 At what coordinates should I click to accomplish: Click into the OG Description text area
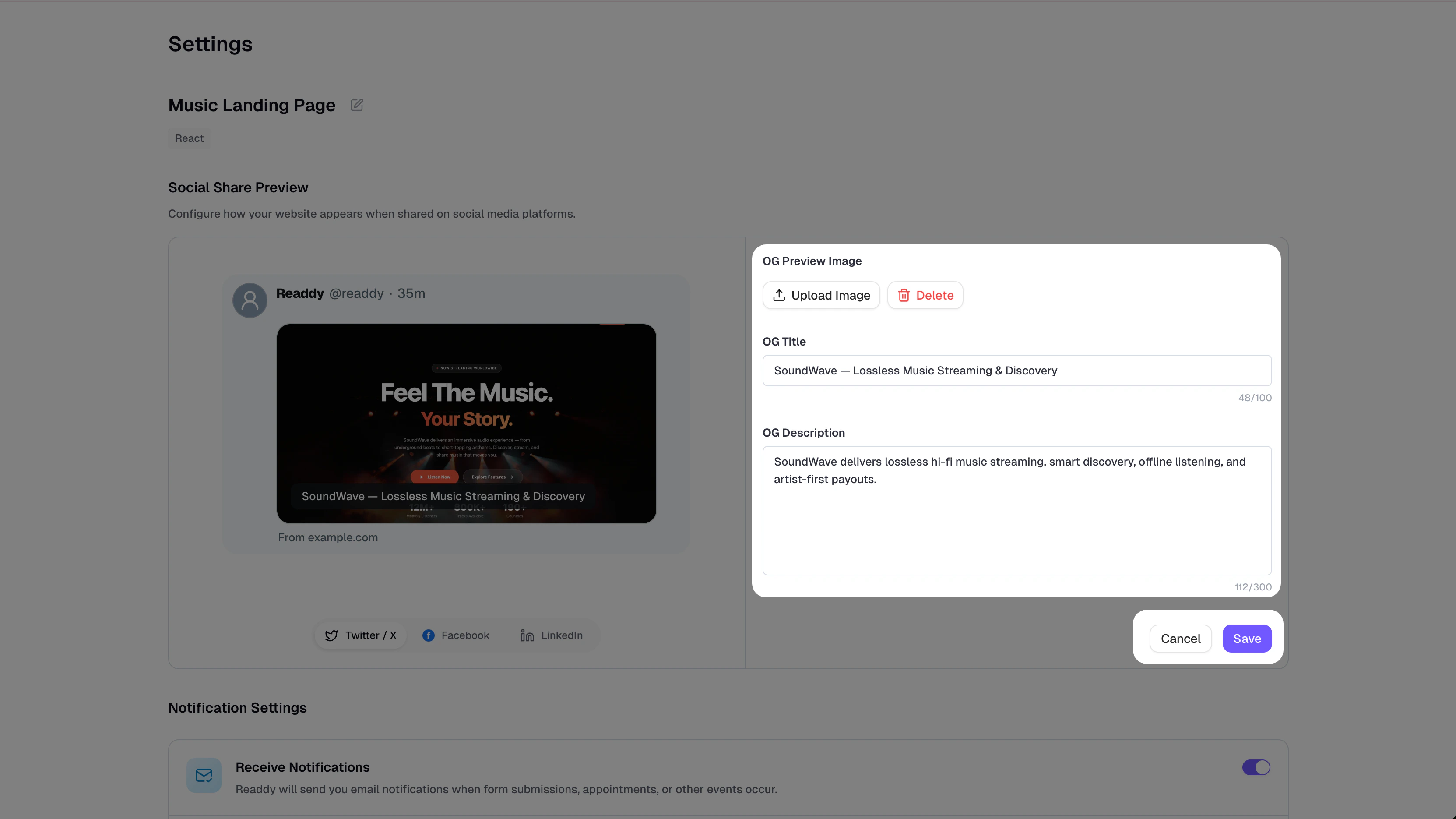pyautogui.click(x=1017, y=520)
